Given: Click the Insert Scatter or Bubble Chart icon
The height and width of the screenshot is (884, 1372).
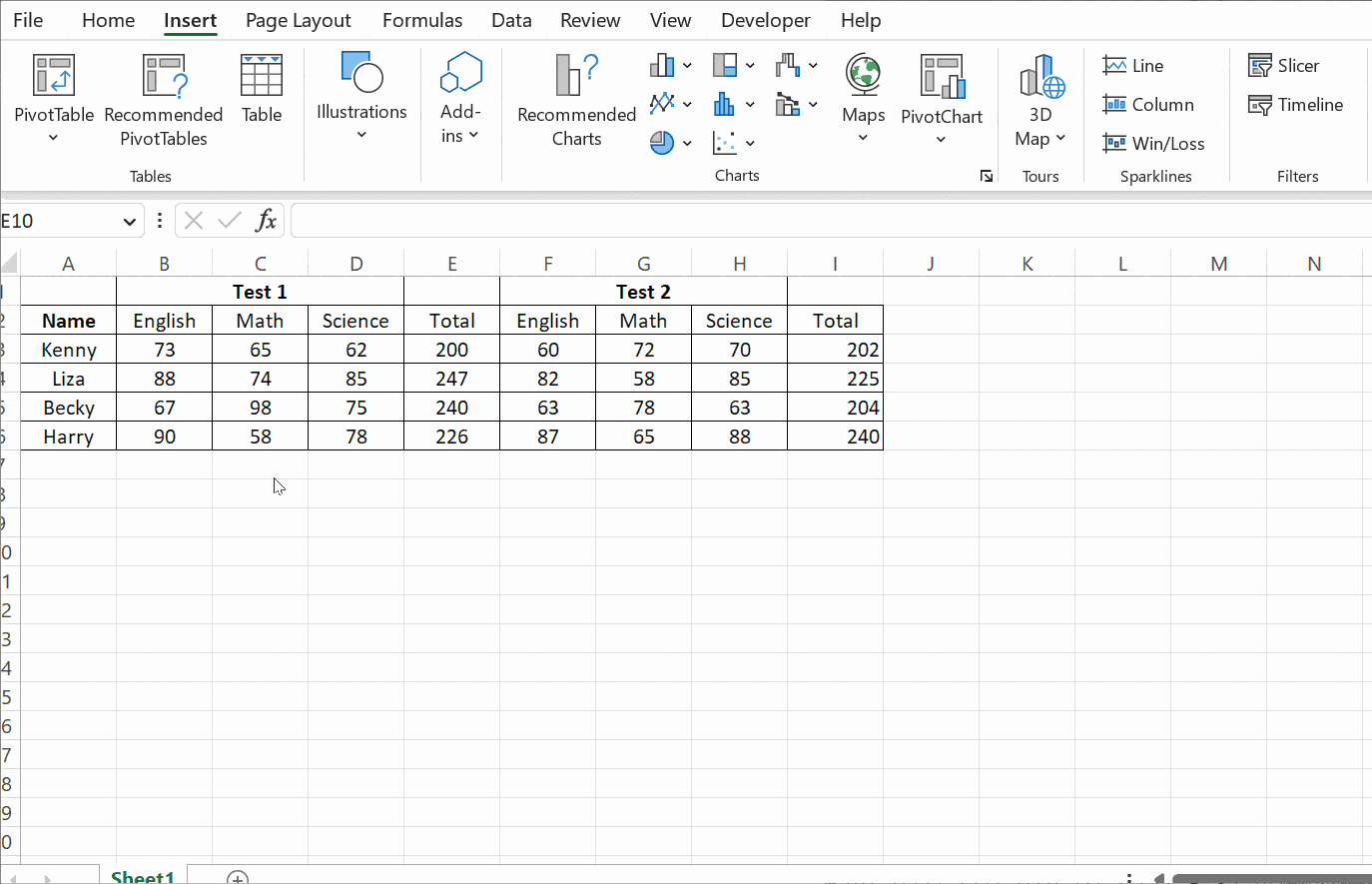Looking at the screenshot, I should (x=725, y=143).
